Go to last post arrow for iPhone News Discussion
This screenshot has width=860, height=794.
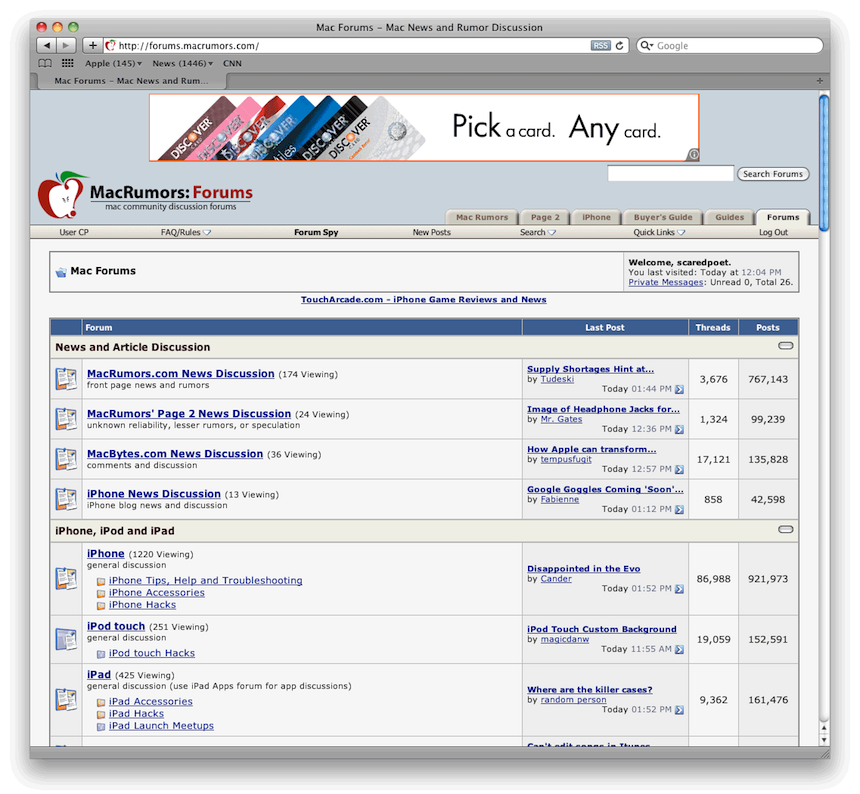coord(679,509)
